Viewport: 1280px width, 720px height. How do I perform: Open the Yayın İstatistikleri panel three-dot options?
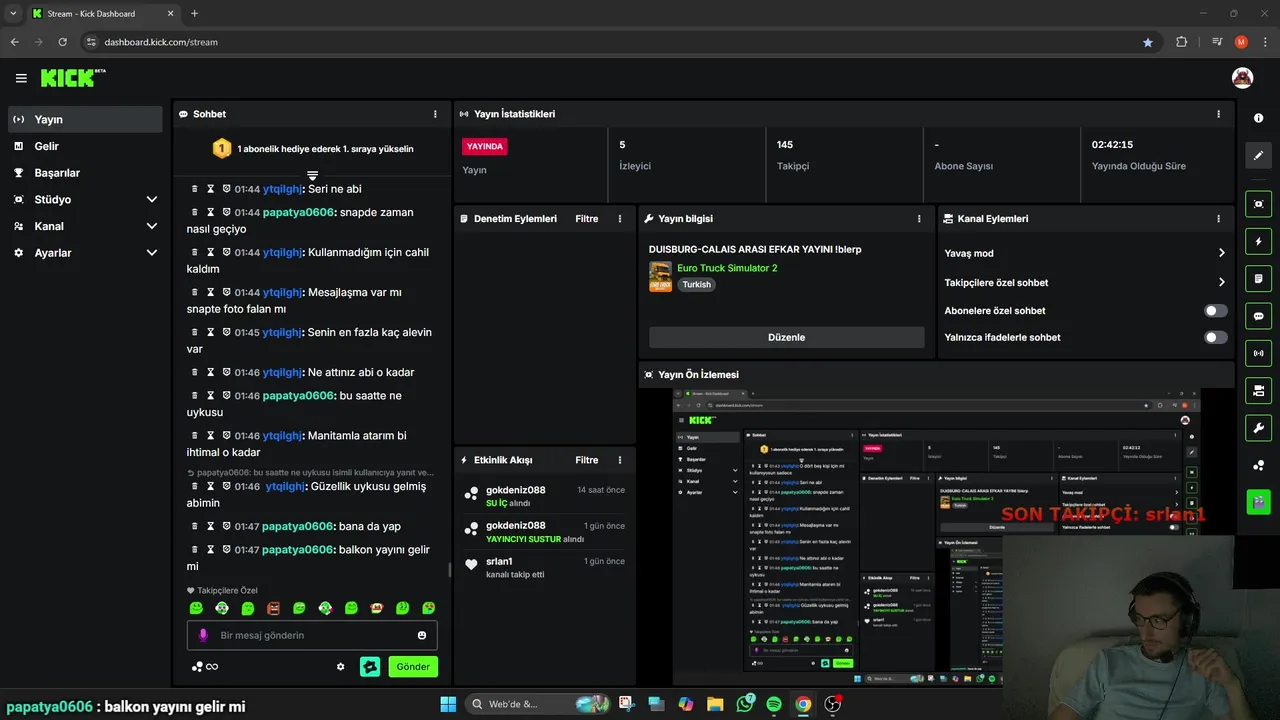click(1218, 114)
